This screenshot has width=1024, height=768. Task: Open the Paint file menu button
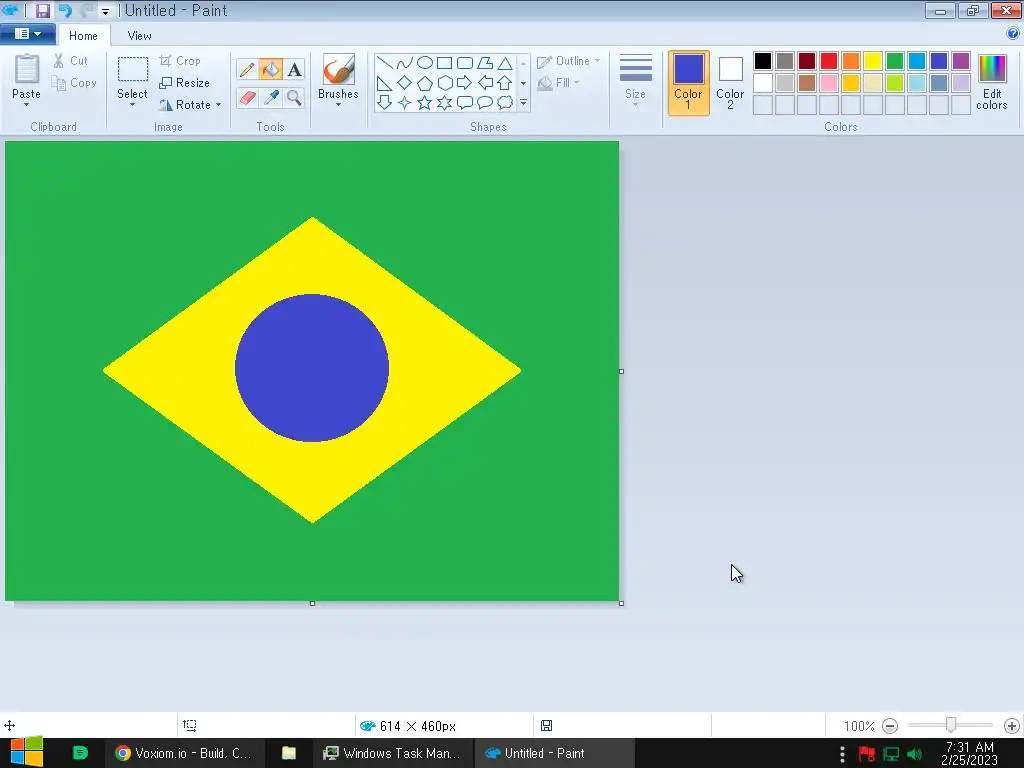pos(27,34)
